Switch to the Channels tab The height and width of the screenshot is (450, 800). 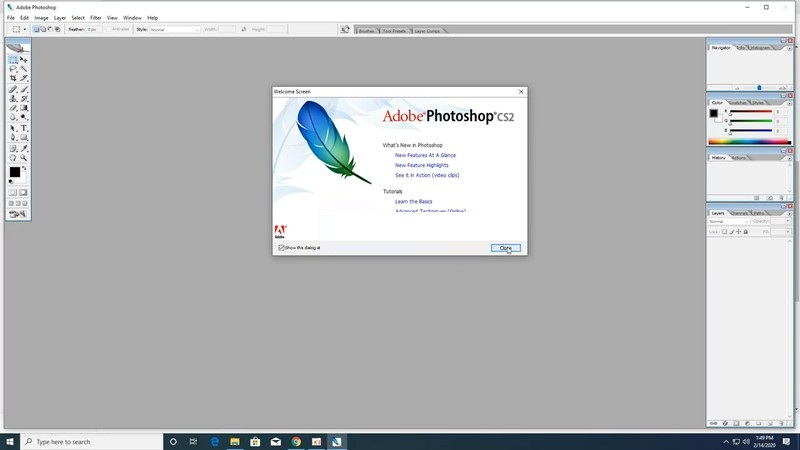click(x=739, y=213)
